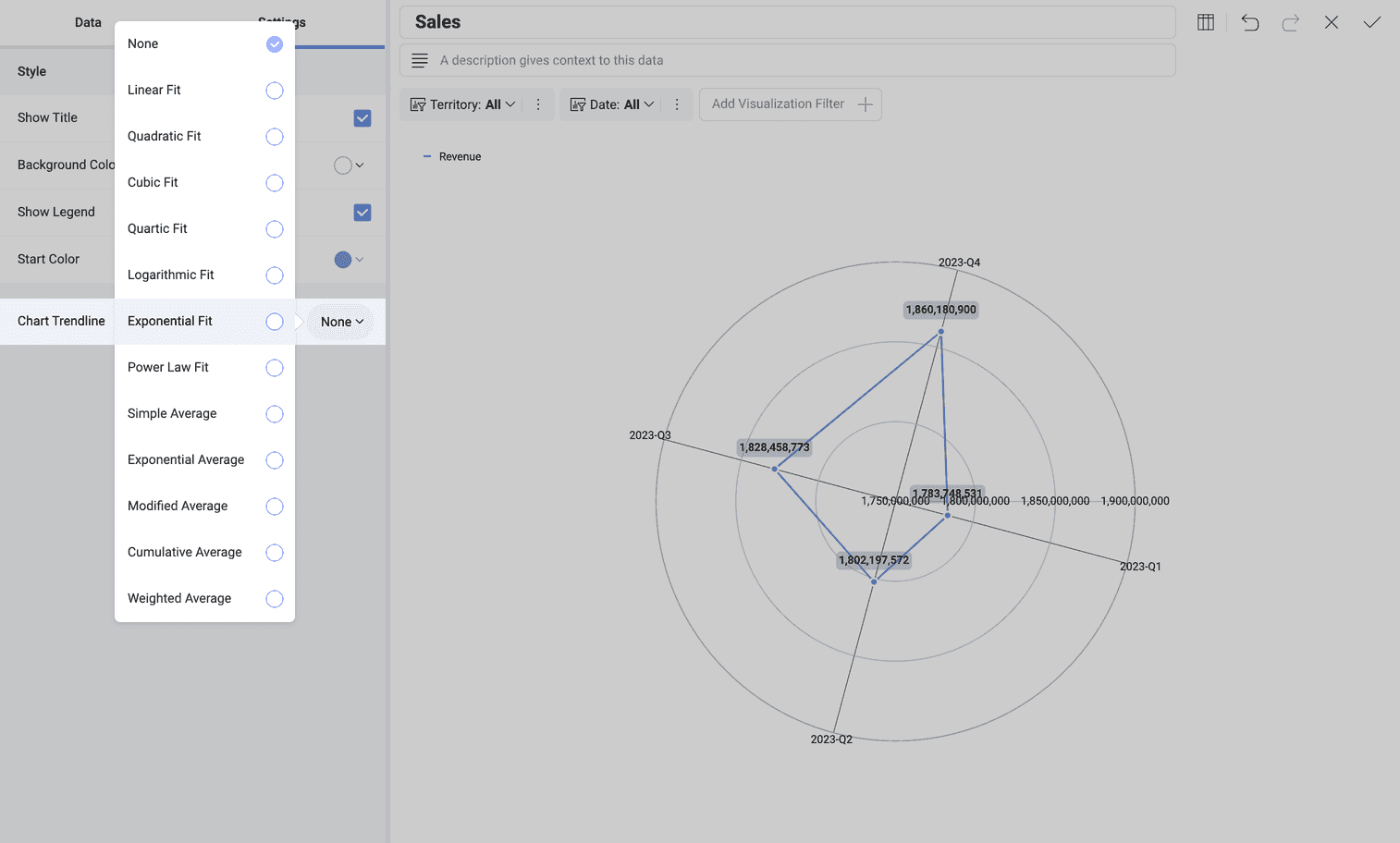
Task: Toggle the Show Title checkbox
Action: [362, 118]
